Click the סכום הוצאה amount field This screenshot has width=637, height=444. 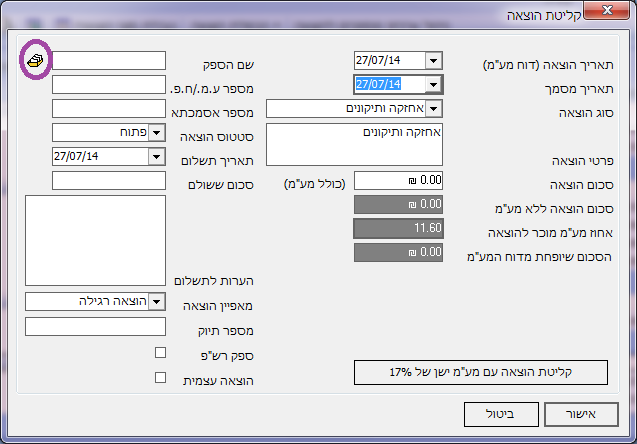pos(399,180)
